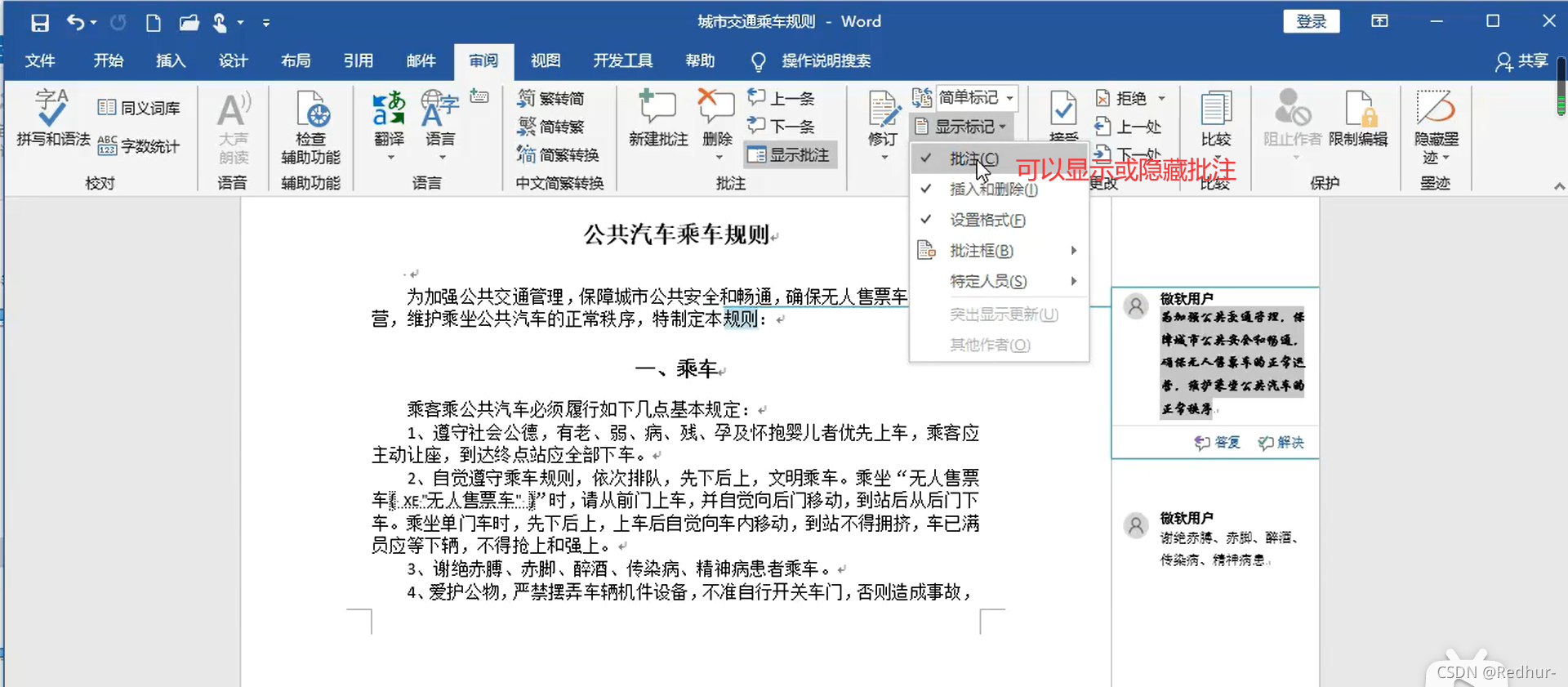Go to Previous change (上一处)
Screen dimensions: 1568x687
point(1128,127)
